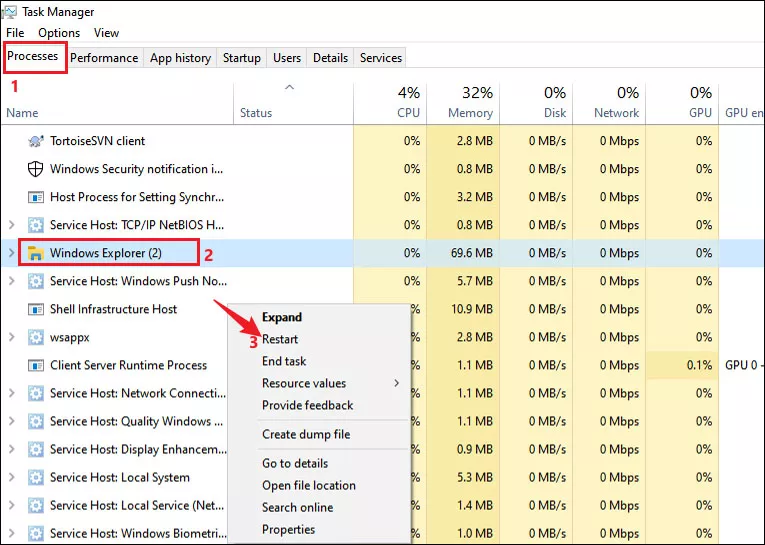Click the 5.3 MB memory value

[475, 478]
